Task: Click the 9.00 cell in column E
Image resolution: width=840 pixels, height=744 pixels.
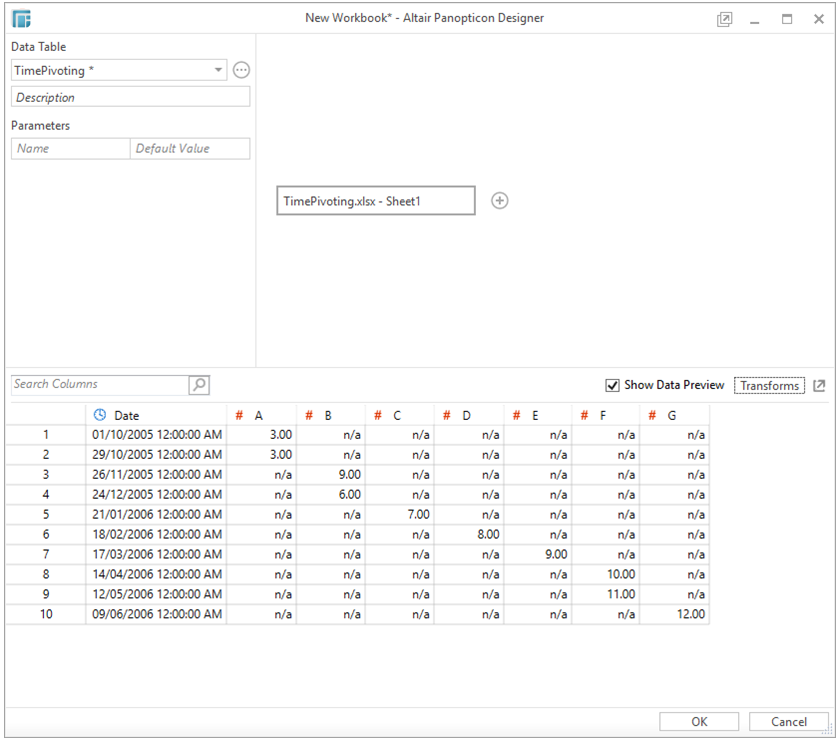Action: click(538, 554)
